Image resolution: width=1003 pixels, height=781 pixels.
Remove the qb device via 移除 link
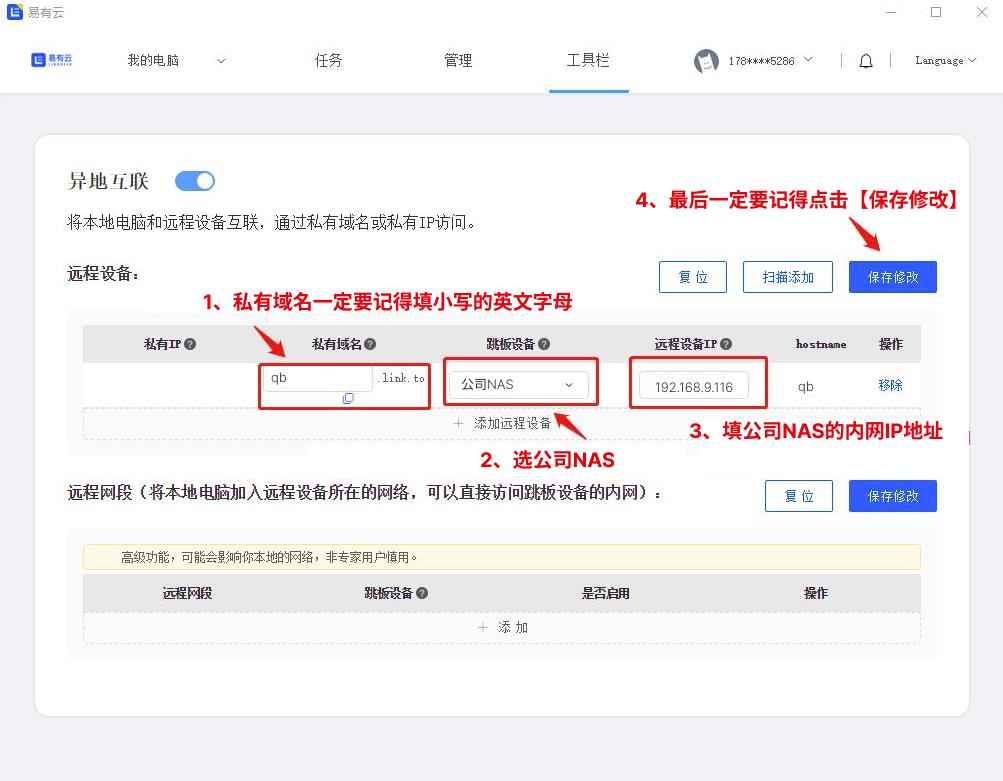(x=890, y=385)
